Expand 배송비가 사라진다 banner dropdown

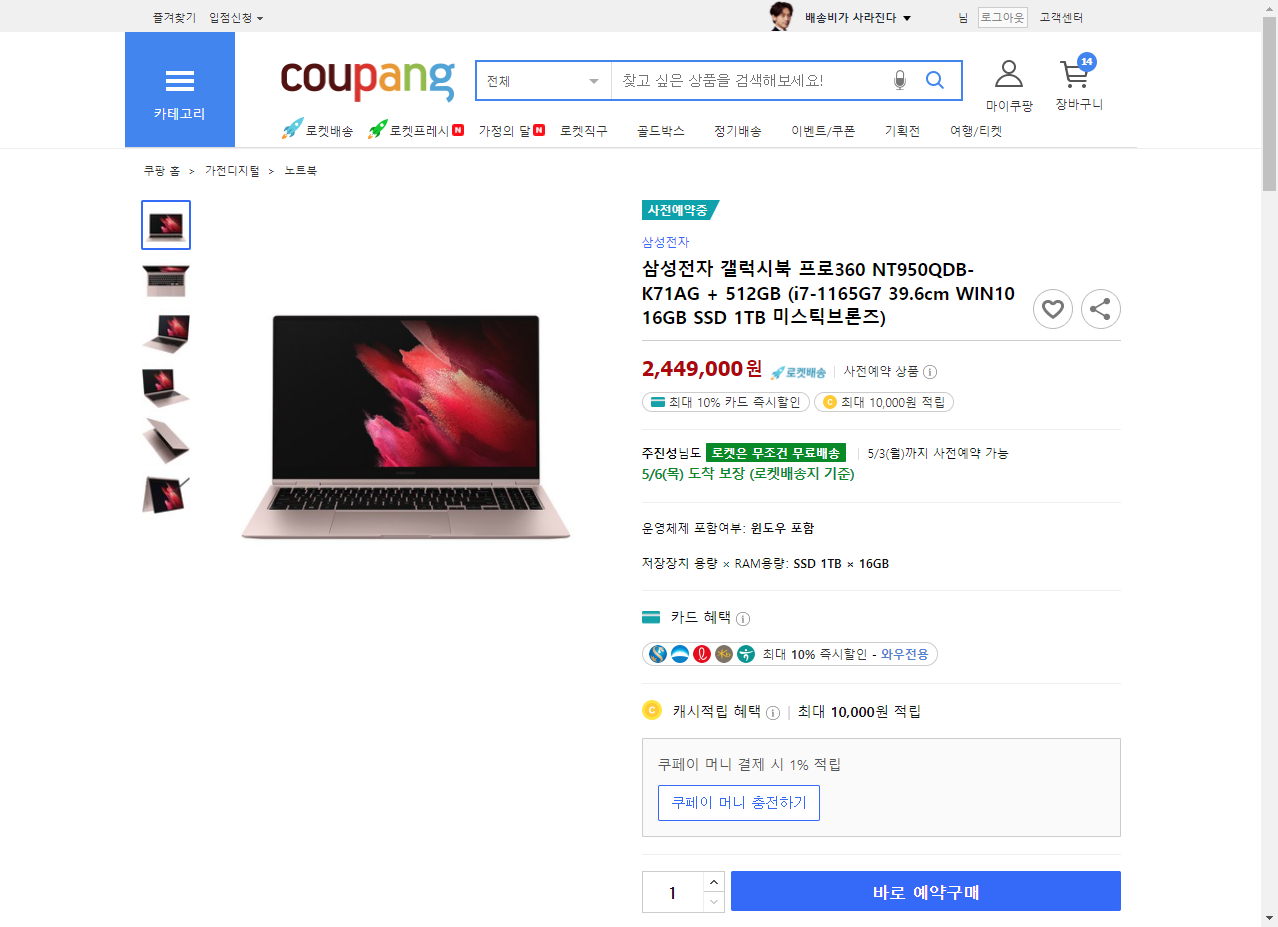(x=858, y=18)
